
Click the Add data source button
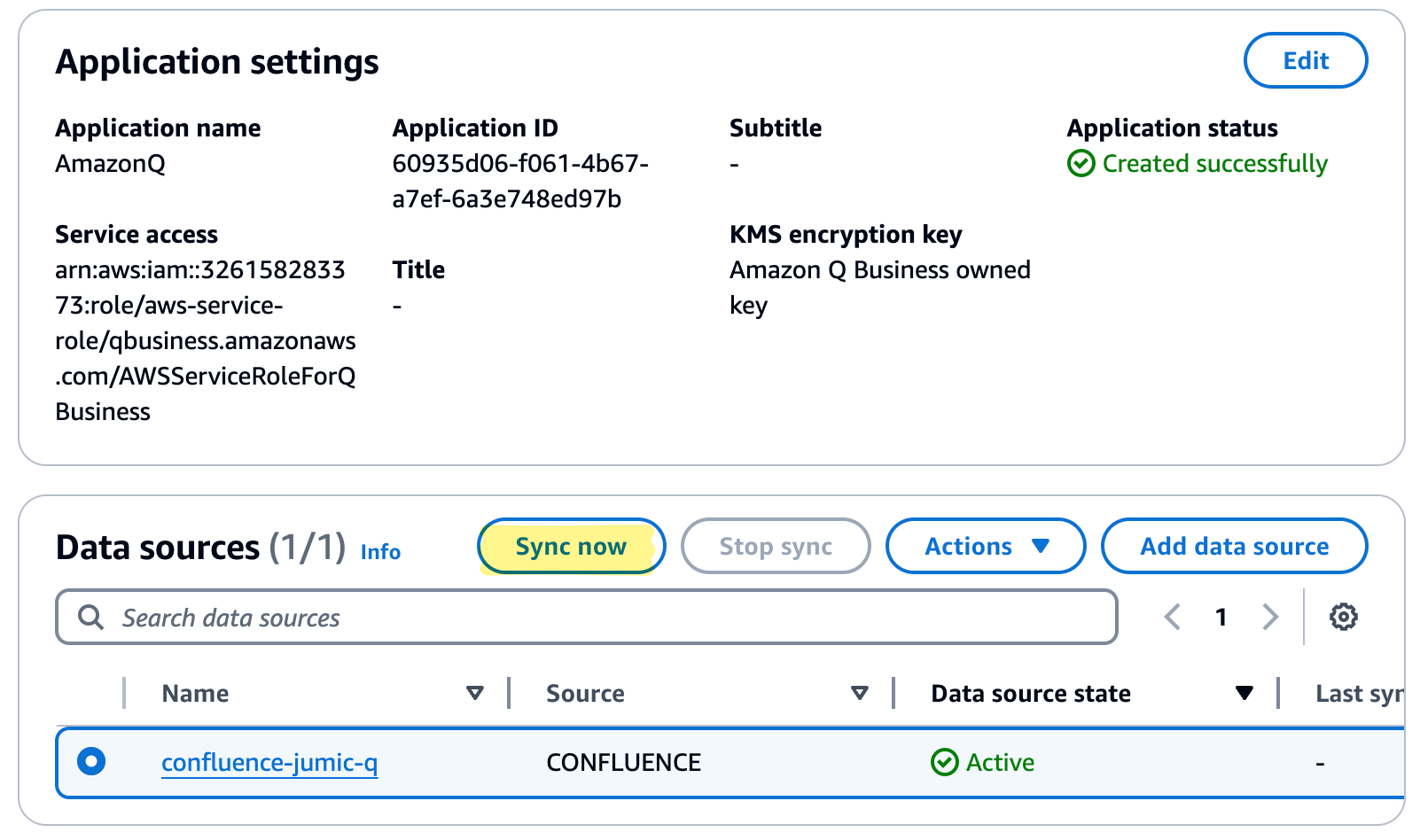tap(1234, 546)
